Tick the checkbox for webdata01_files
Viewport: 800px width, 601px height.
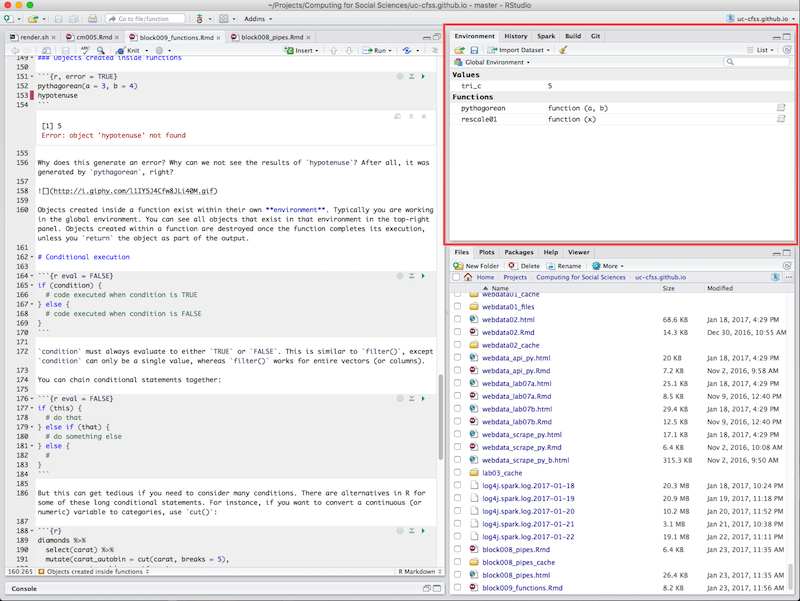[x=457, y=307]
